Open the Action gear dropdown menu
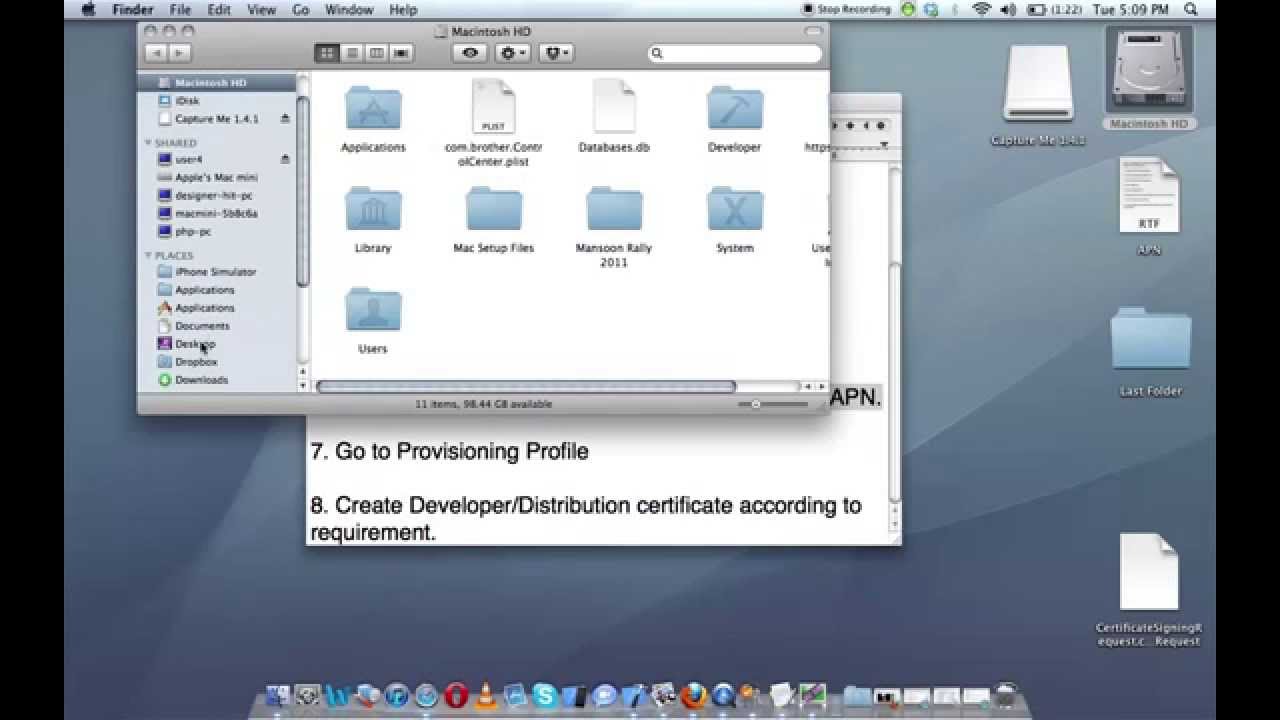This screenshot has width=1280, height=720. tap(512, 53)
